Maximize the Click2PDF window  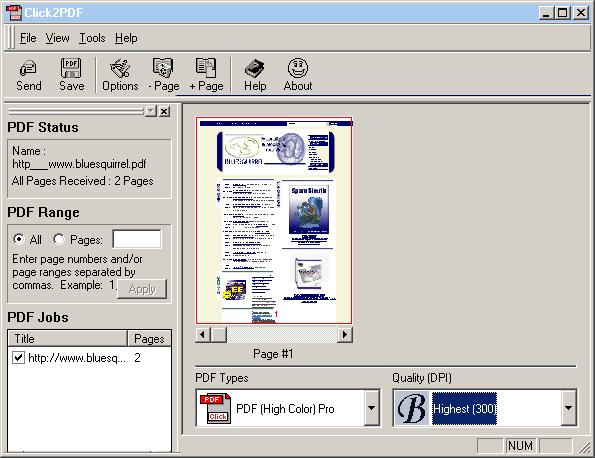[x=562, y=13]
